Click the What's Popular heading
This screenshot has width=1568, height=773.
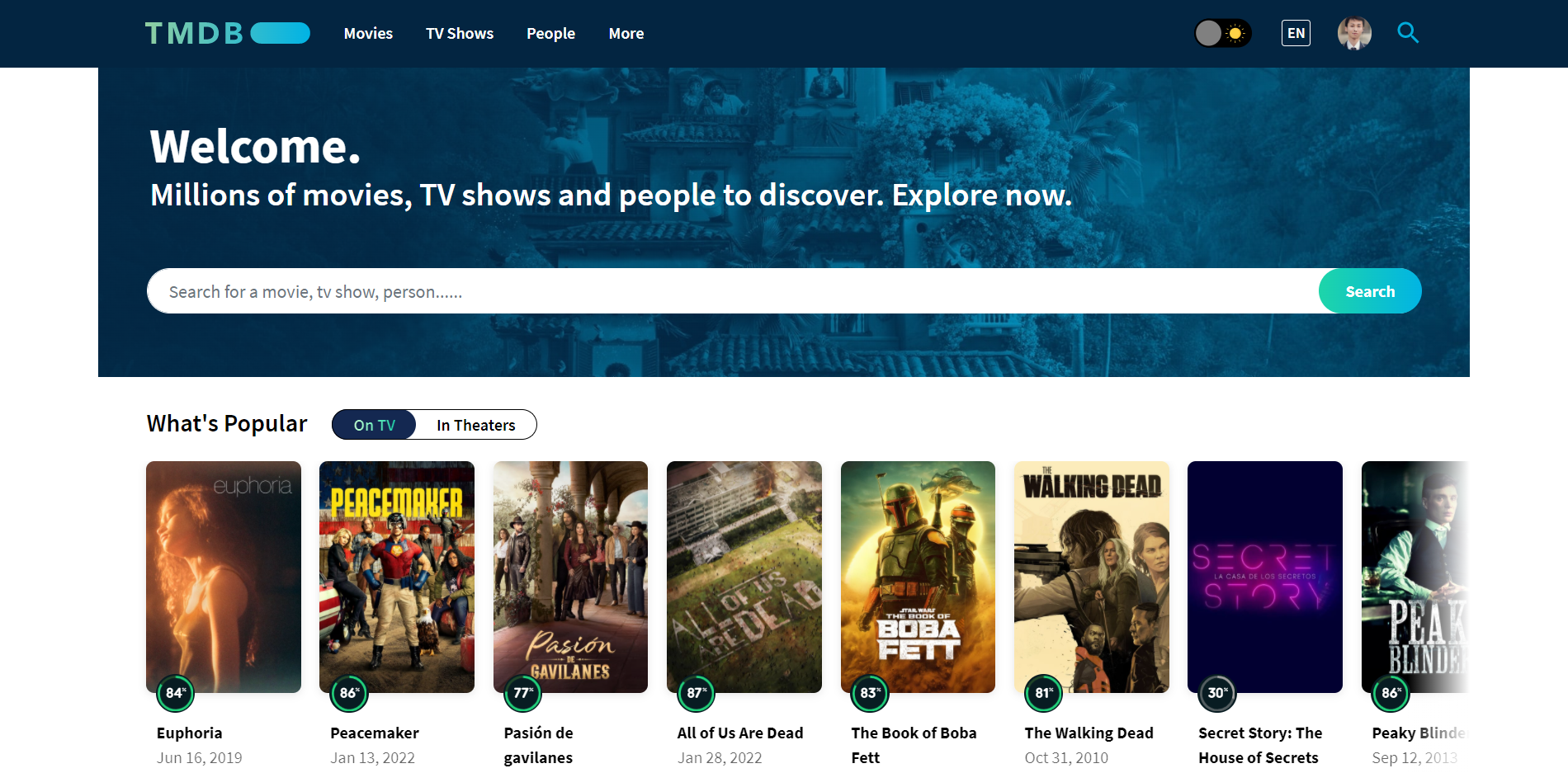(x=227, y=423)
